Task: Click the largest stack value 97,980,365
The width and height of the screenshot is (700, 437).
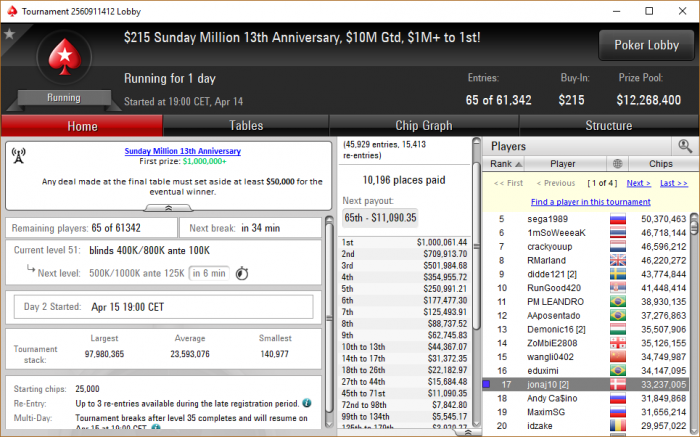Action: [x=104, y=354]
